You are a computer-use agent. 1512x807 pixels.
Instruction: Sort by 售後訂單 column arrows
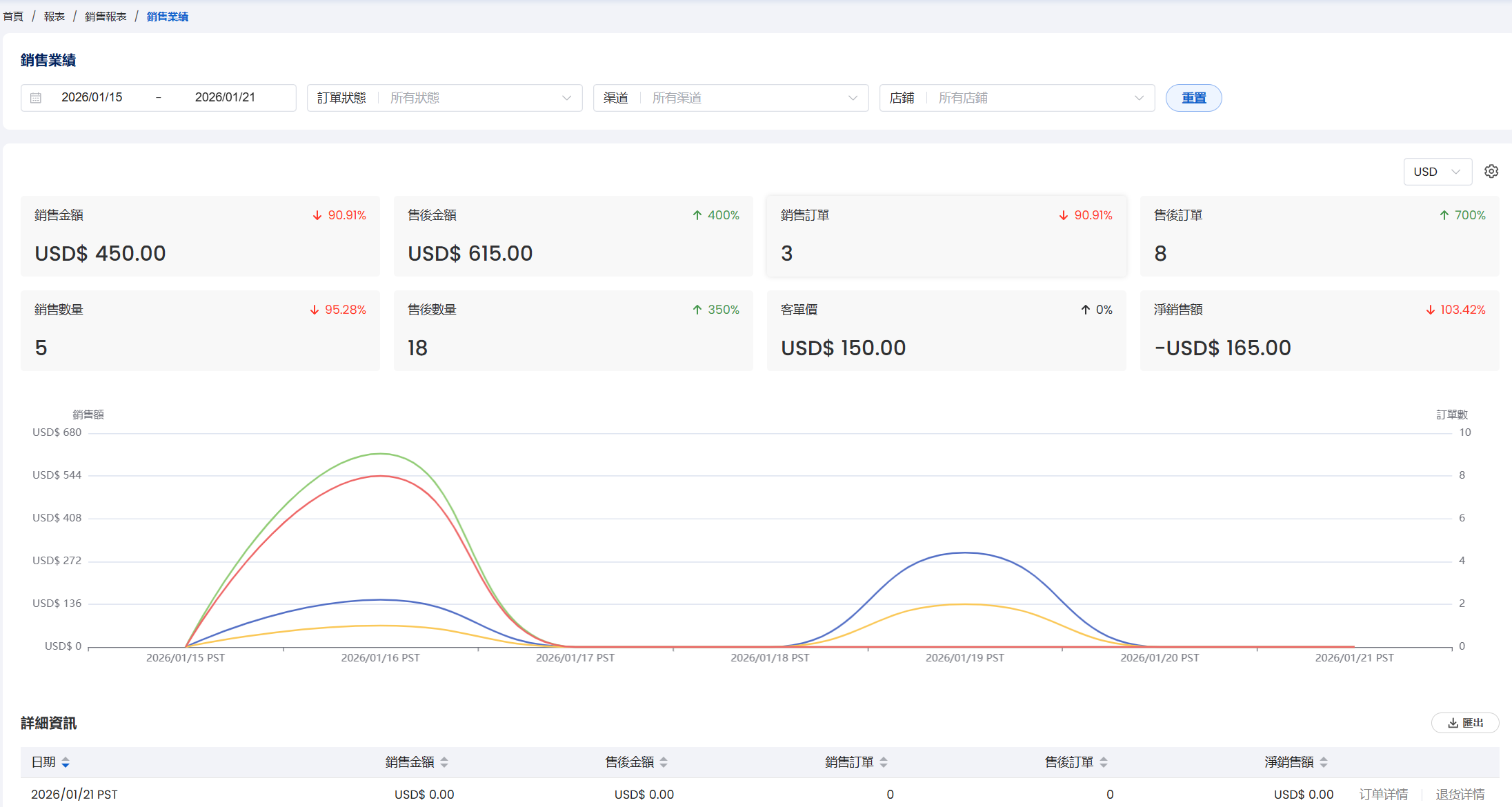click(1104, 762)
